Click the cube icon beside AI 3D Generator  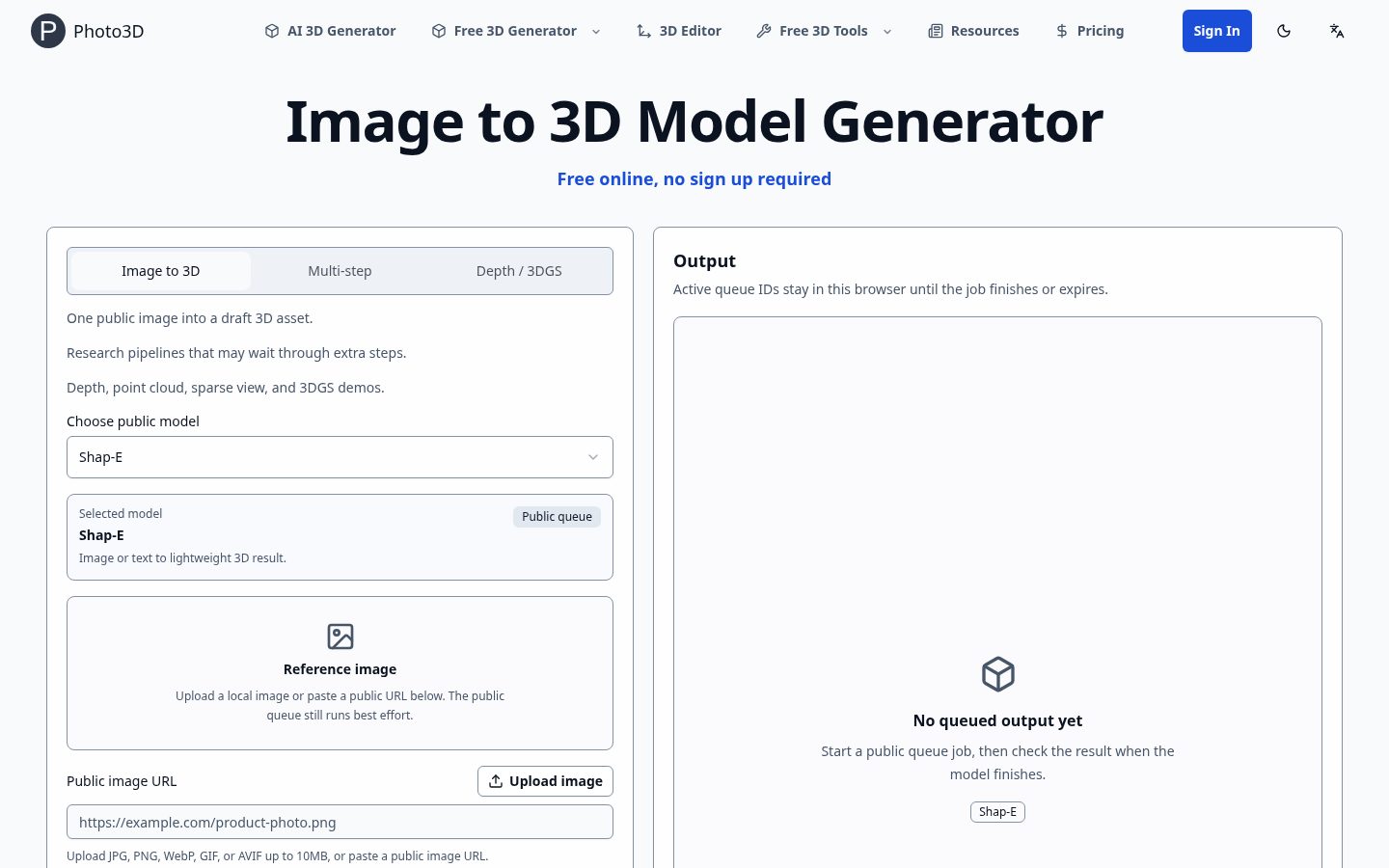click(272, 31)
